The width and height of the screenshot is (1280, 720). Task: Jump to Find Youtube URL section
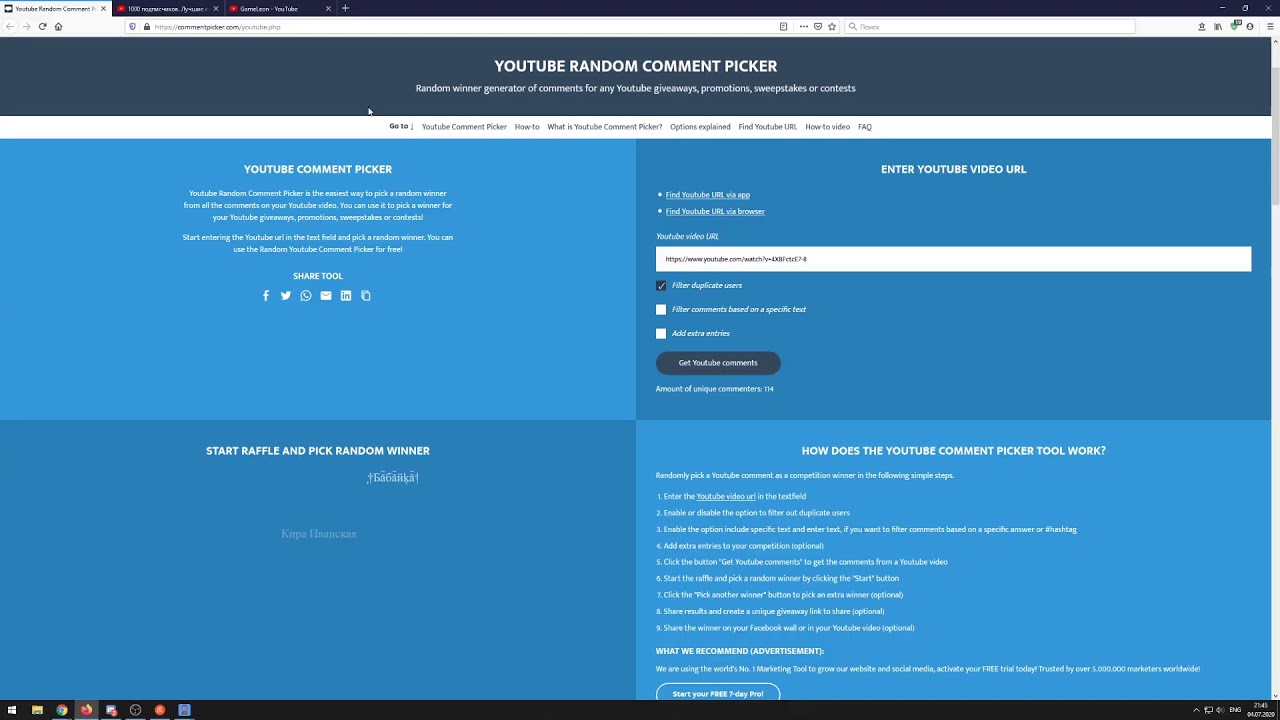point(768,127)
